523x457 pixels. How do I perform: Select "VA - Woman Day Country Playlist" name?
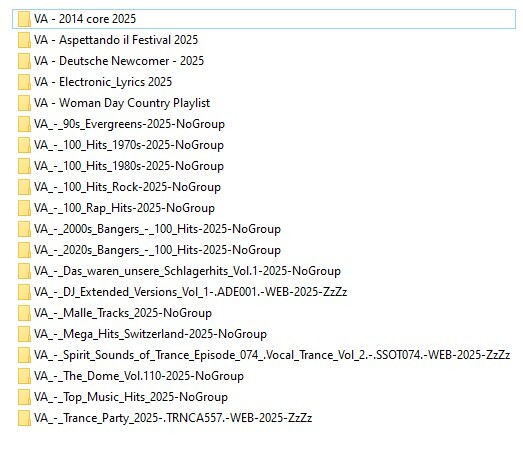pos(122,103)
